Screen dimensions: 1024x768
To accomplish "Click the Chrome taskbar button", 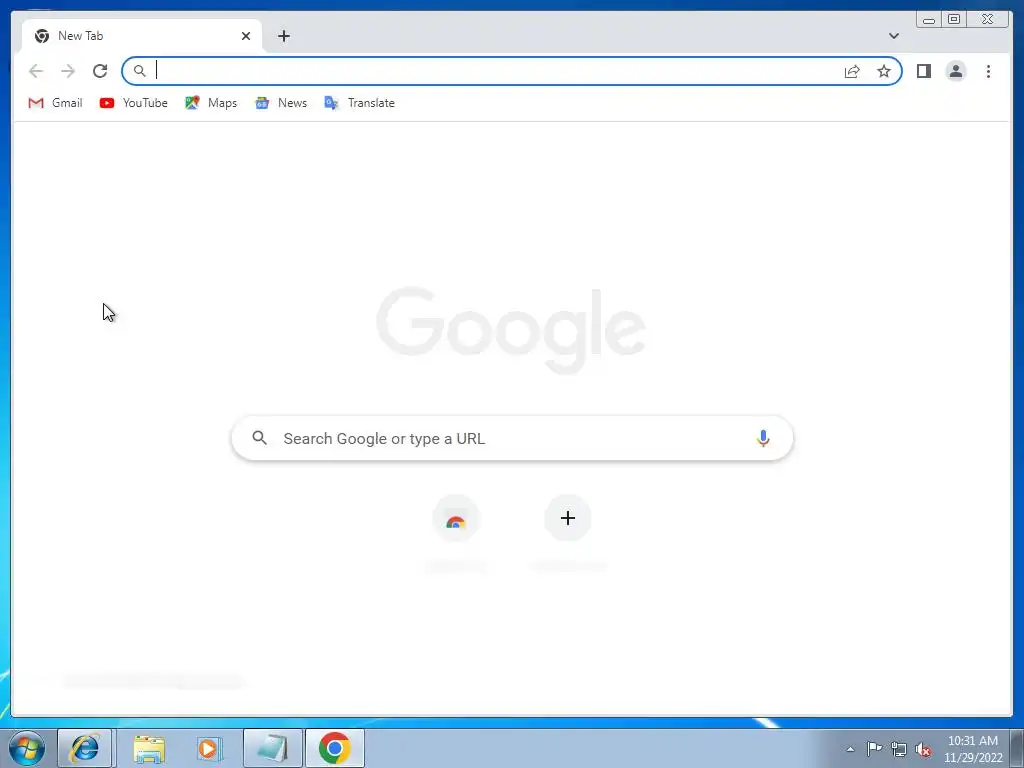I will [x=335, y=748].
